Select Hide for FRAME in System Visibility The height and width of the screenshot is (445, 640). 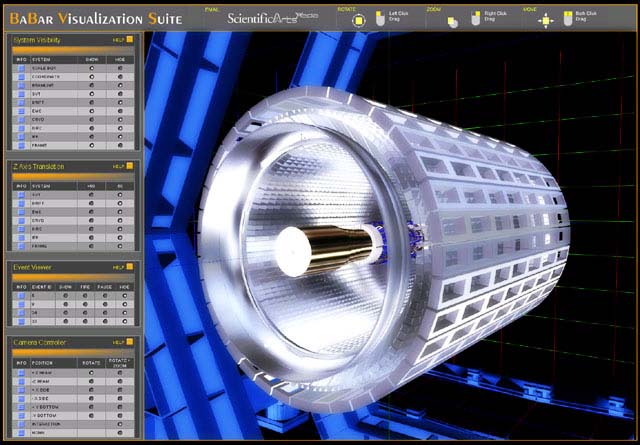point(120,145)
